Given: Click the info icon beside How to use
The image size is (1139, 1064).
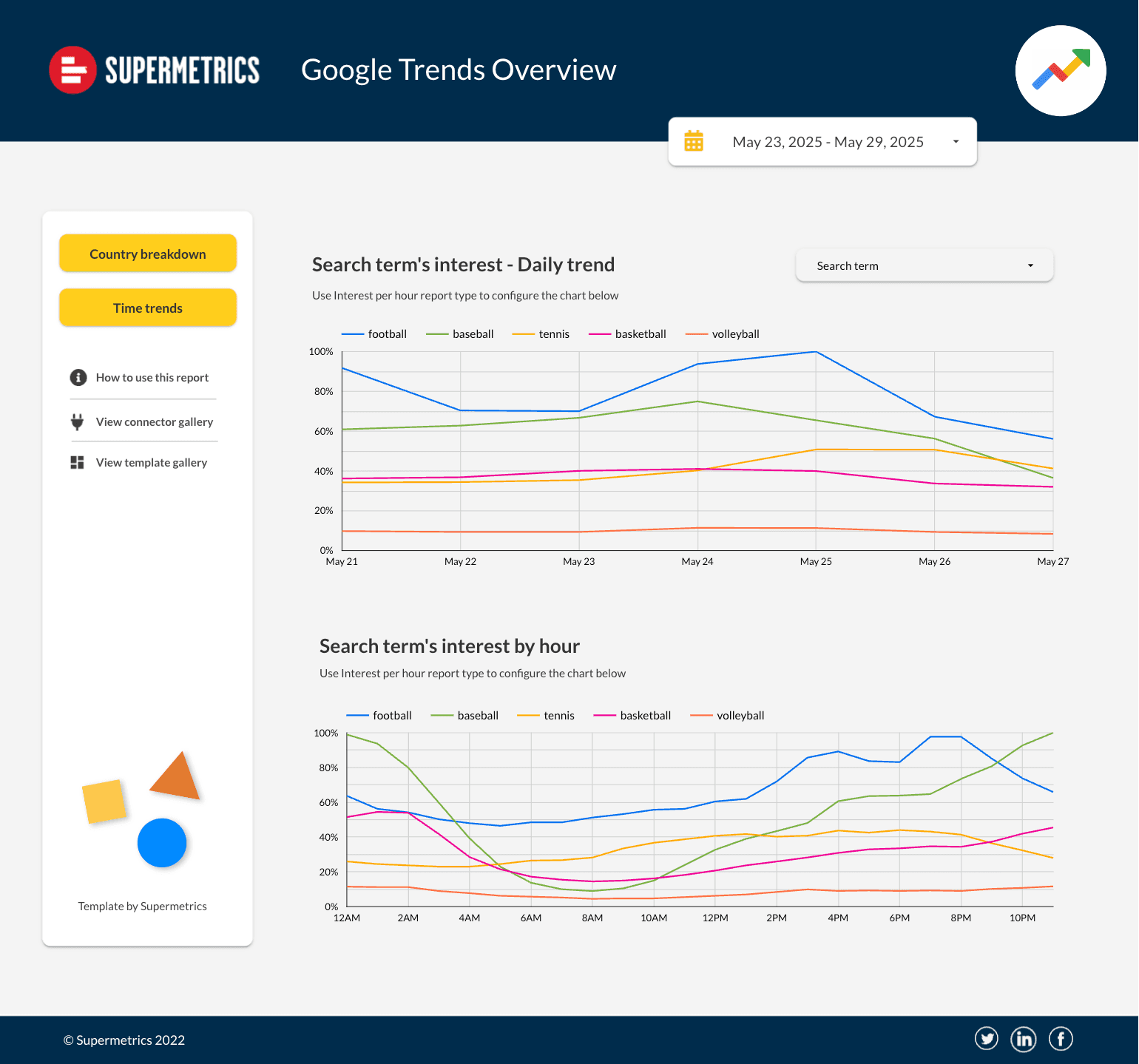Looking at the screenshot, I should (x=78, y=378).
